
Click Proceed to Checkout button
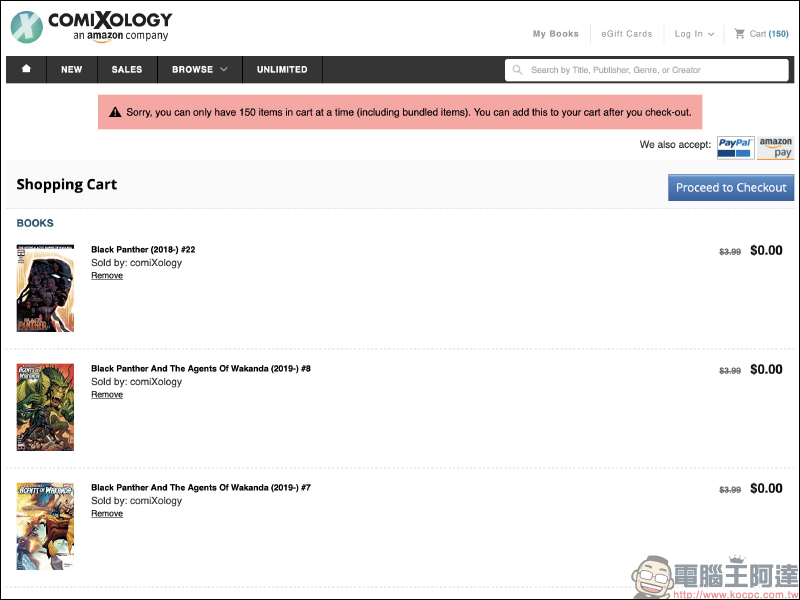pos(731,187)
